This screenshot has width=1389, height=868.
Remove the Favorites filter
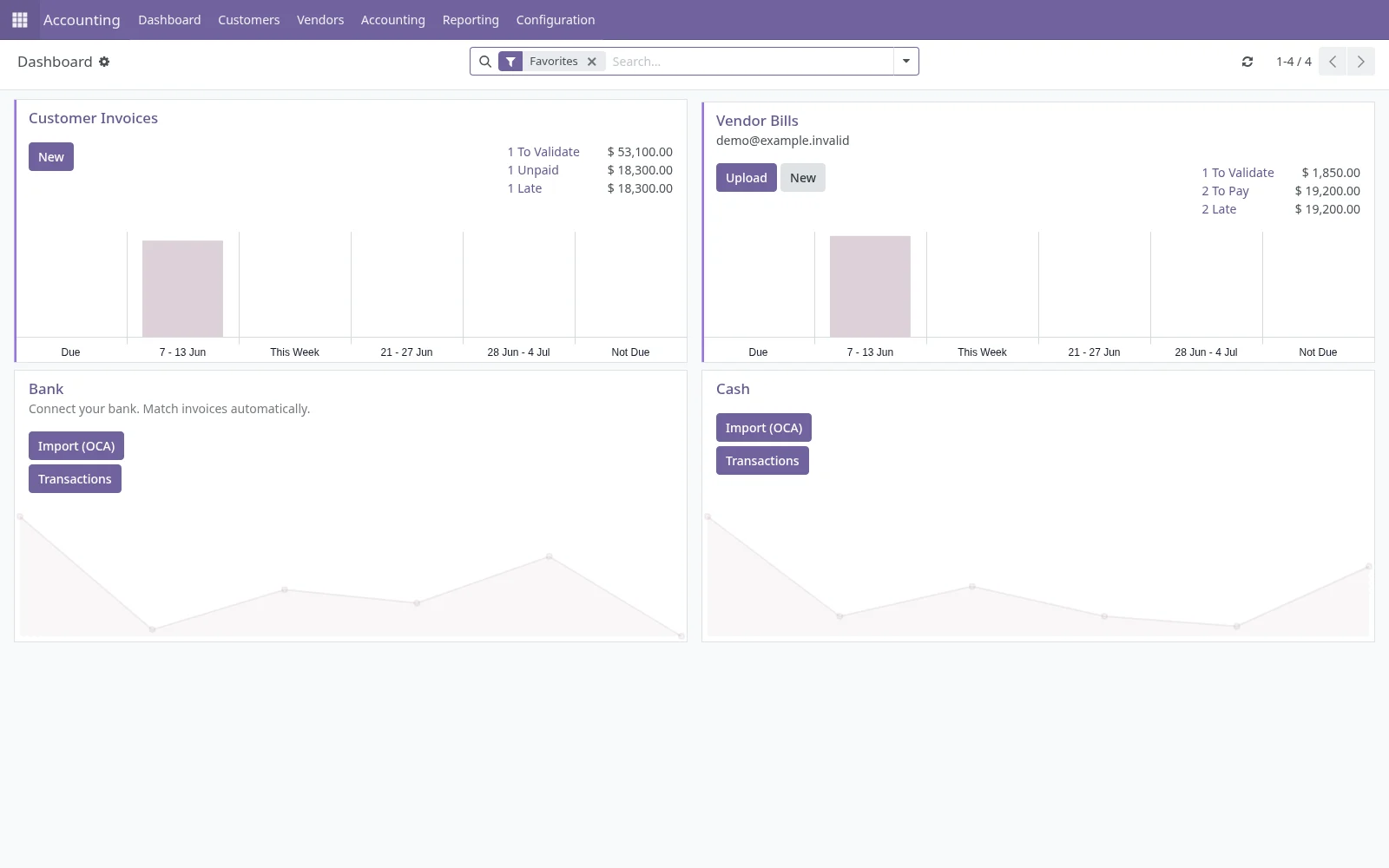[x=592, y=62]
